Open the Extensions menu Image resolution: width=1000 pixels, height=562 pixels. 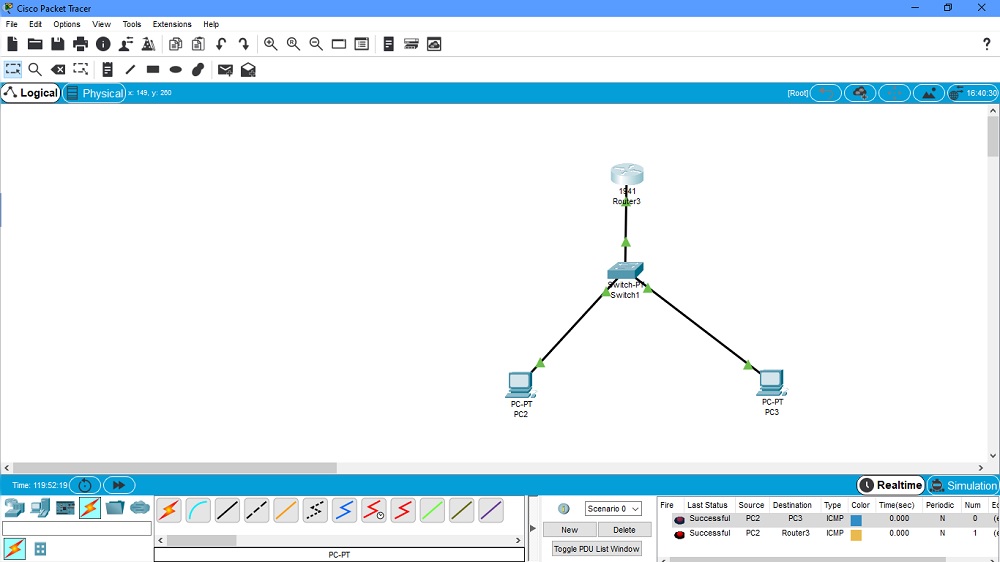point(172,24)
